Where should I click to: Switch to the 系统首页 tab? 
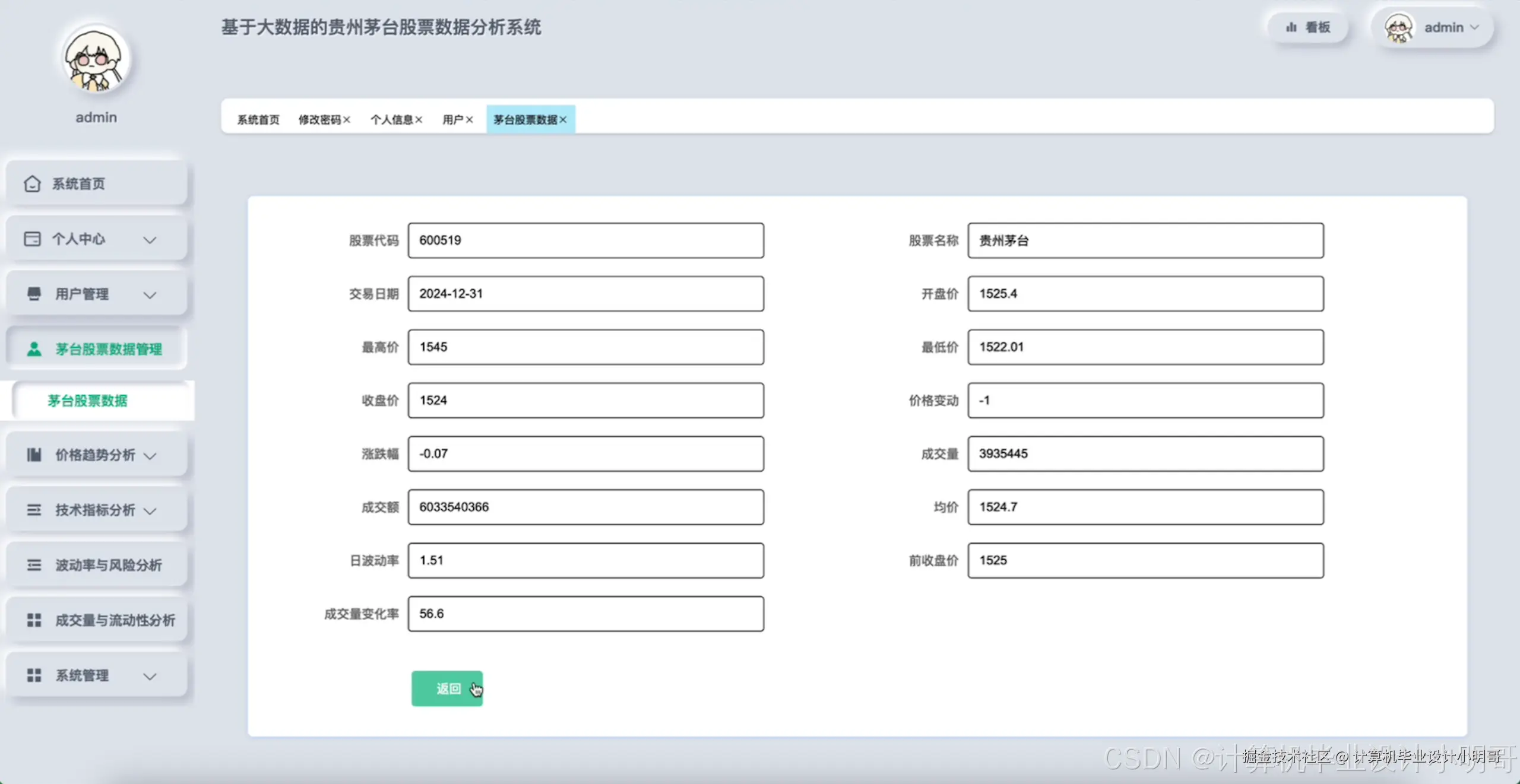[x=258, y=120]
